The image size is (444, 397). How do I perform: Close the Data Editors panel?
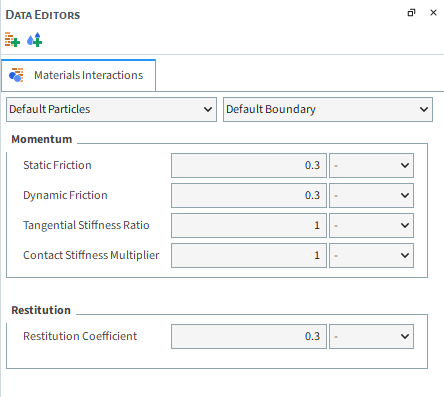pyautogui.click(x=433, y=13)
